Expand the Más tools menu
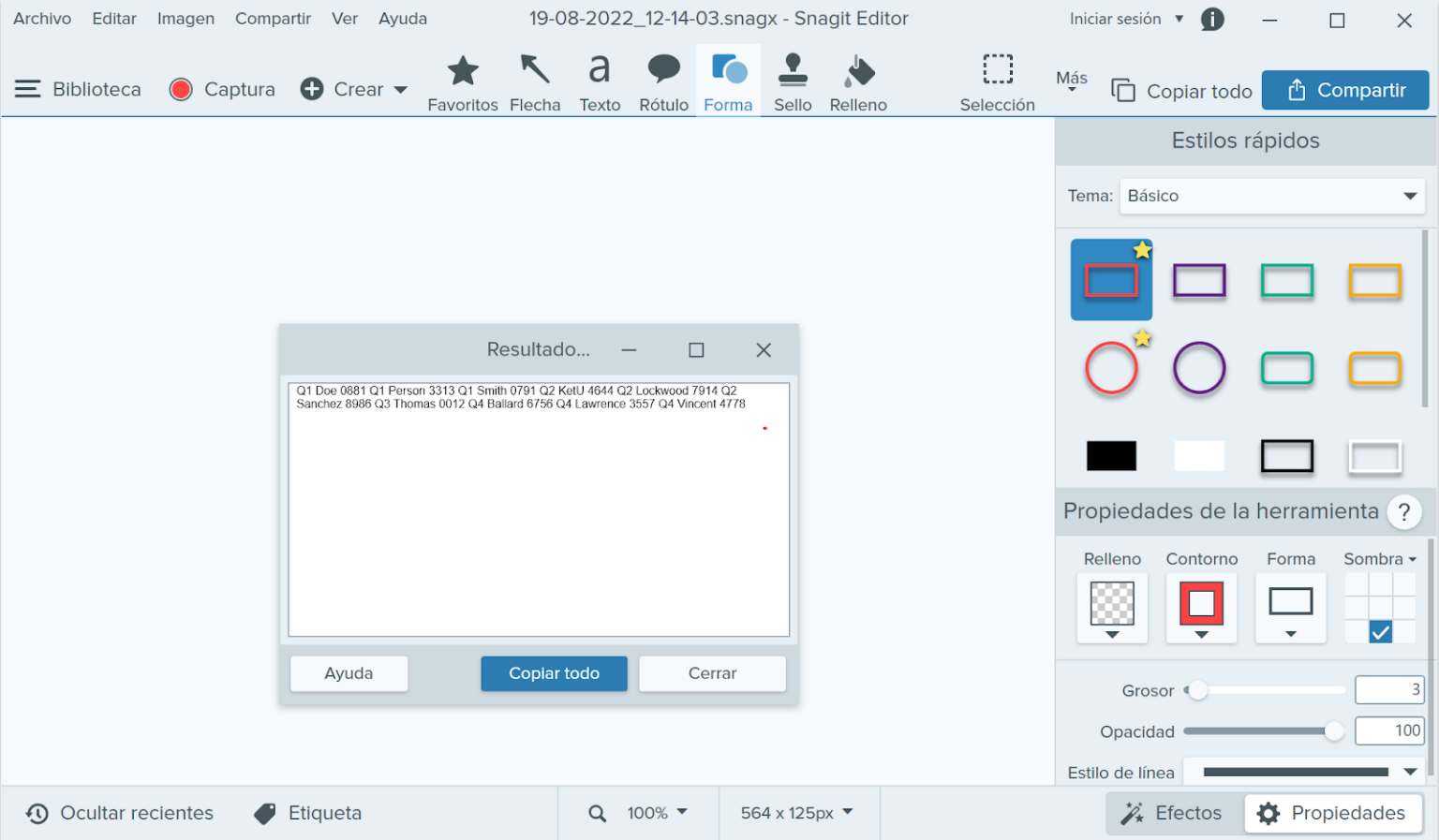Viewport: 1439px width, 840px height. click(x=1072, y=81)
